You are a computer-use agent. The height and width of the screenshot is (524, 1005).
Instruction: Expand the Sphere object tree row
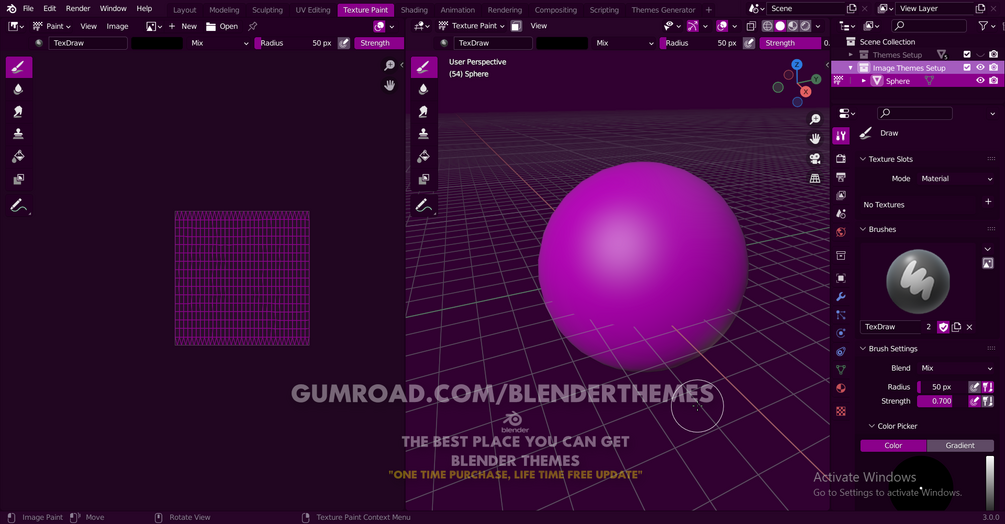point(863,81)
